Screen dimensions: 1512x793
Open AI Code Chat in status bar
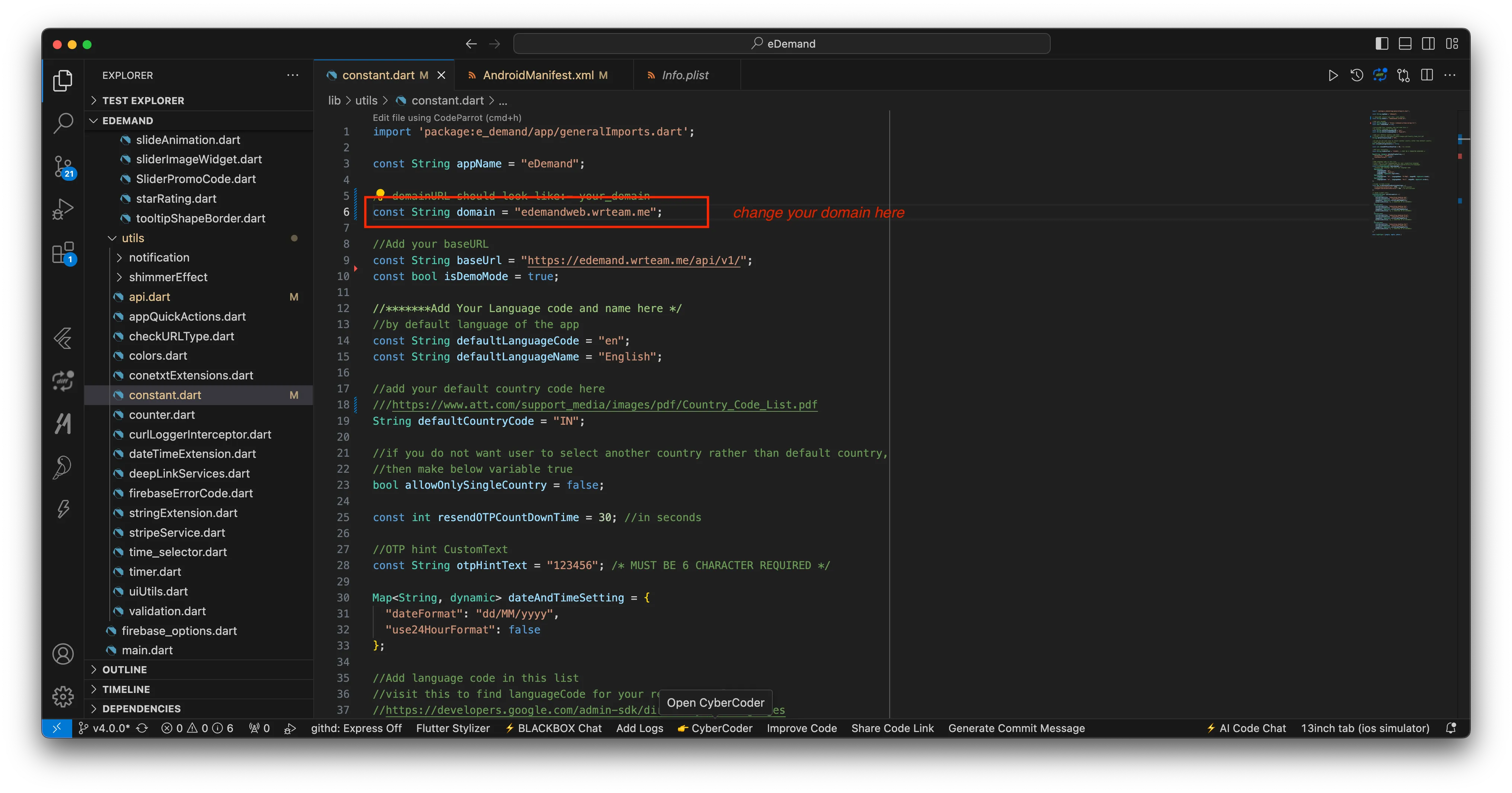click(x=1246, y=728)
